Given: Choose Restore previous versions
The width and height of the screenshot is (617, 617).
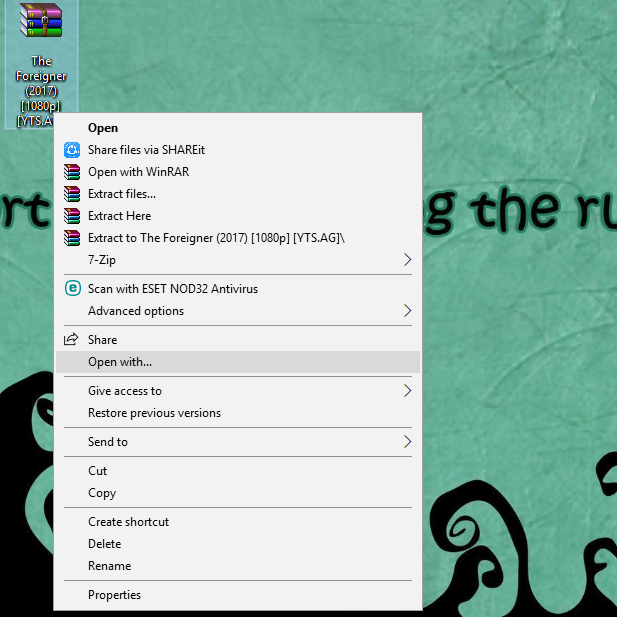Looking at the screenshot, I should point(238,413).
